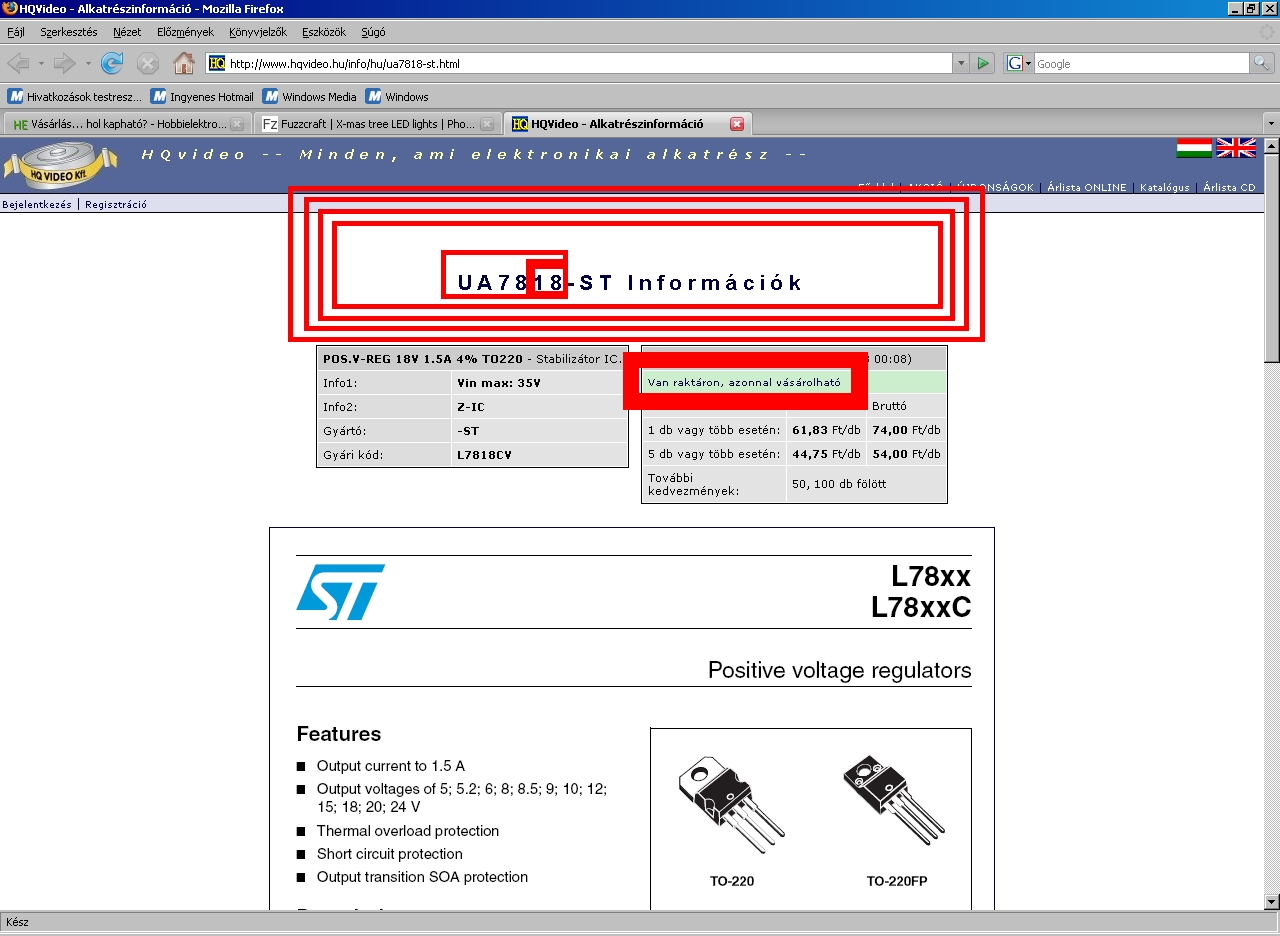Click the ST logo in the datasheet
The width and height of the screenshot is (1280, 936).
[340, 591]
